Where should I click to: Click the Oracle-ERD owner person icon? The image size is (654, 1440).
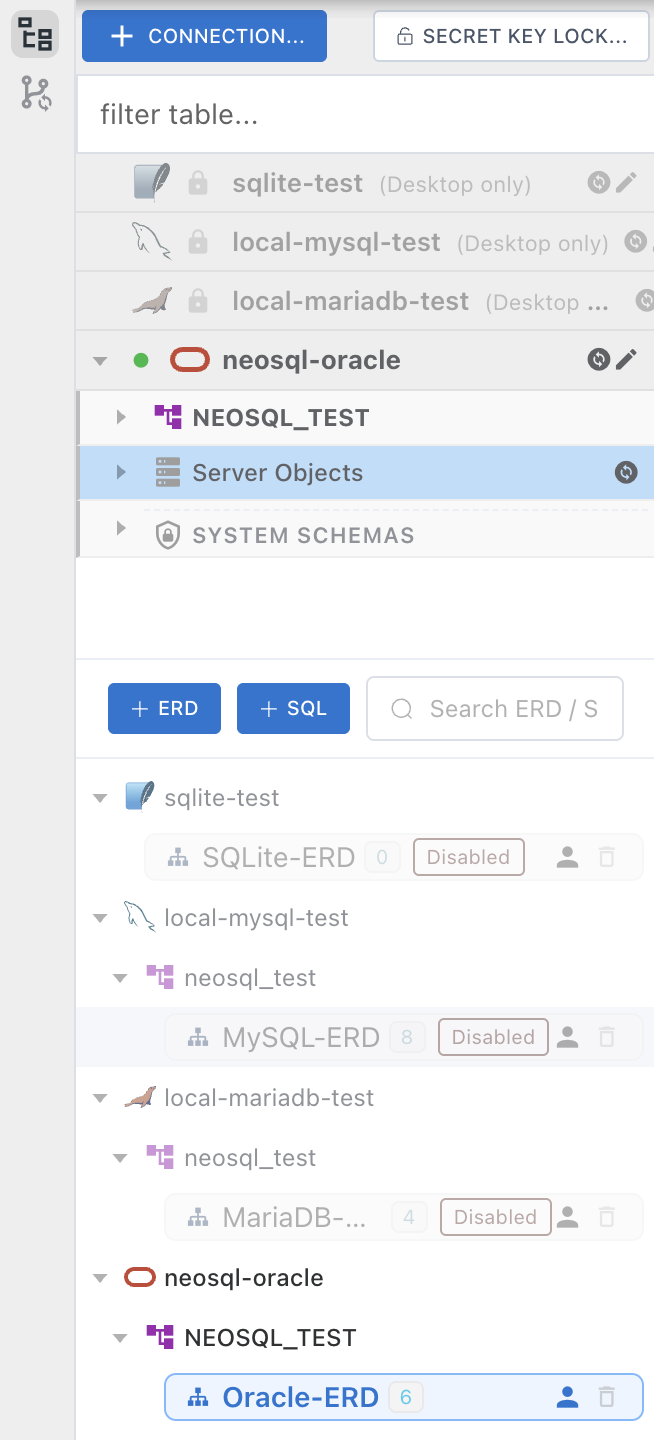(x=568, y=1397)
